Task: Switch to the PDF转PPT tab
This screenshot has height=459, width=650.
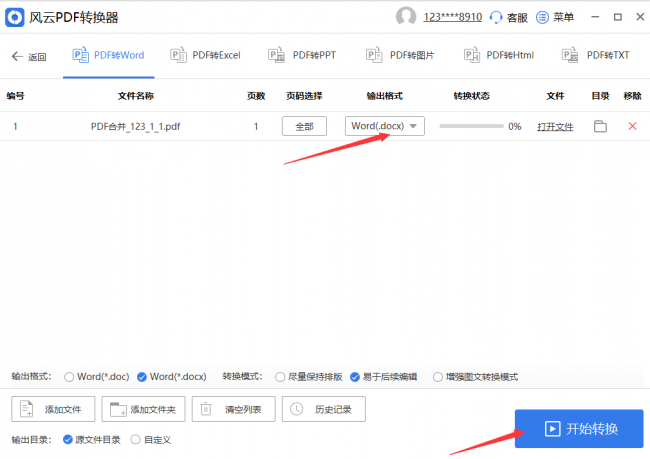Action: pyautogui.click(x=302, y=55)
